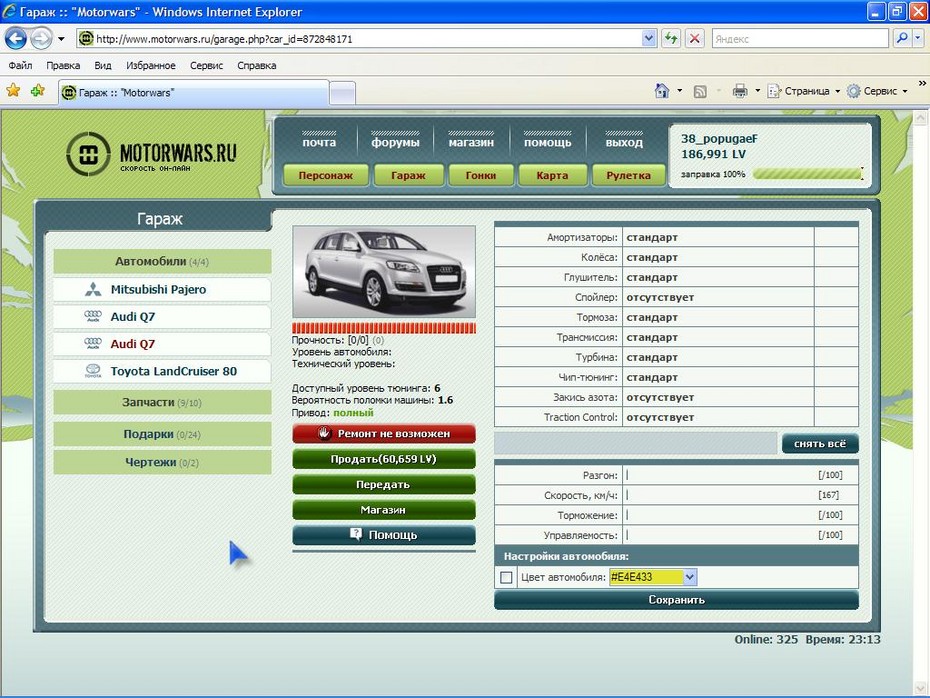The image size is (930, 698).
Task: Open the #E4E433 car color dropdown
Action: pos(653,577)
